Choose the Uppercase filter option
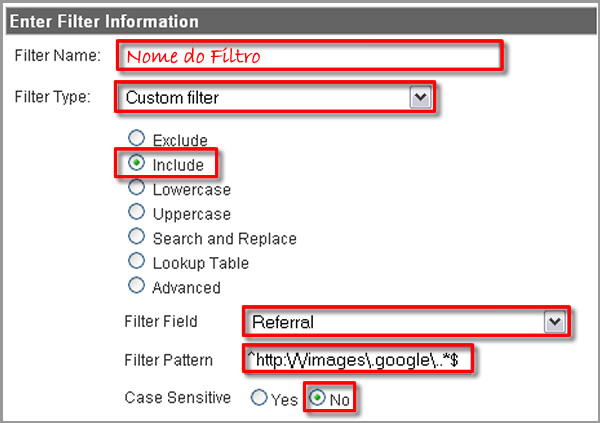The width and height of the screenshot is (600, 423). coord(136,214)
